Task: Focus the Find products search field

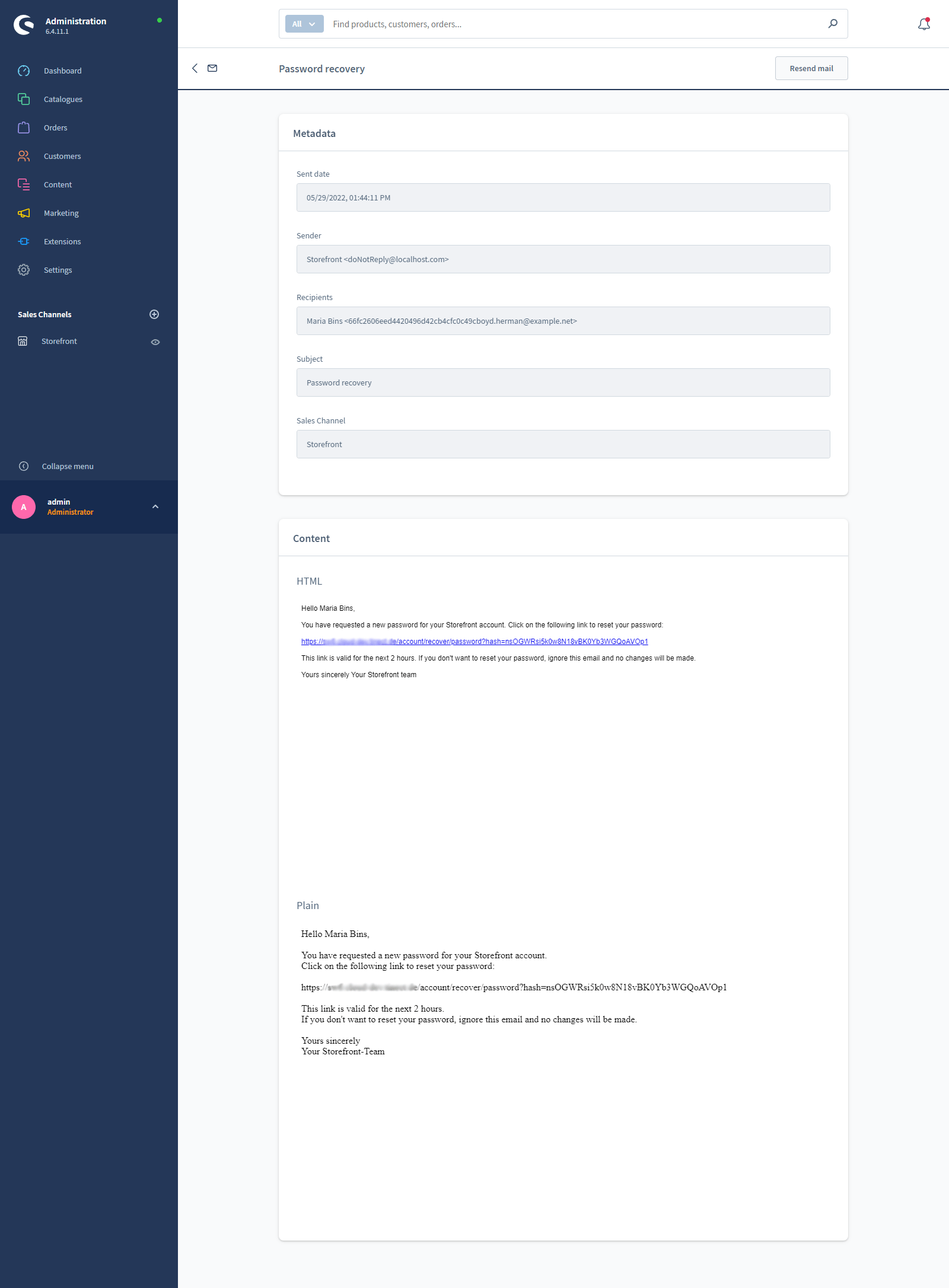Action: [x=575, y=24]
